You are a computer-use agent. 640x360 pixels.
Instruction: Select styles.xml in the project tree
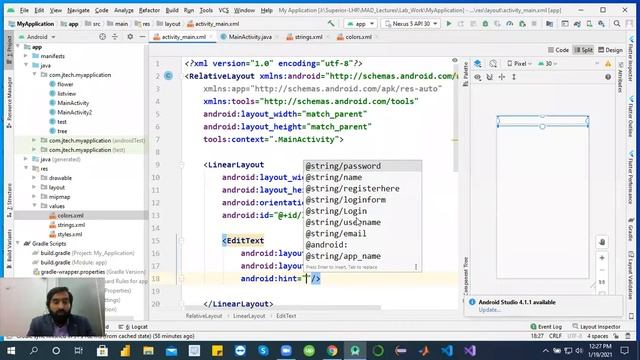(x=69, y=234)
